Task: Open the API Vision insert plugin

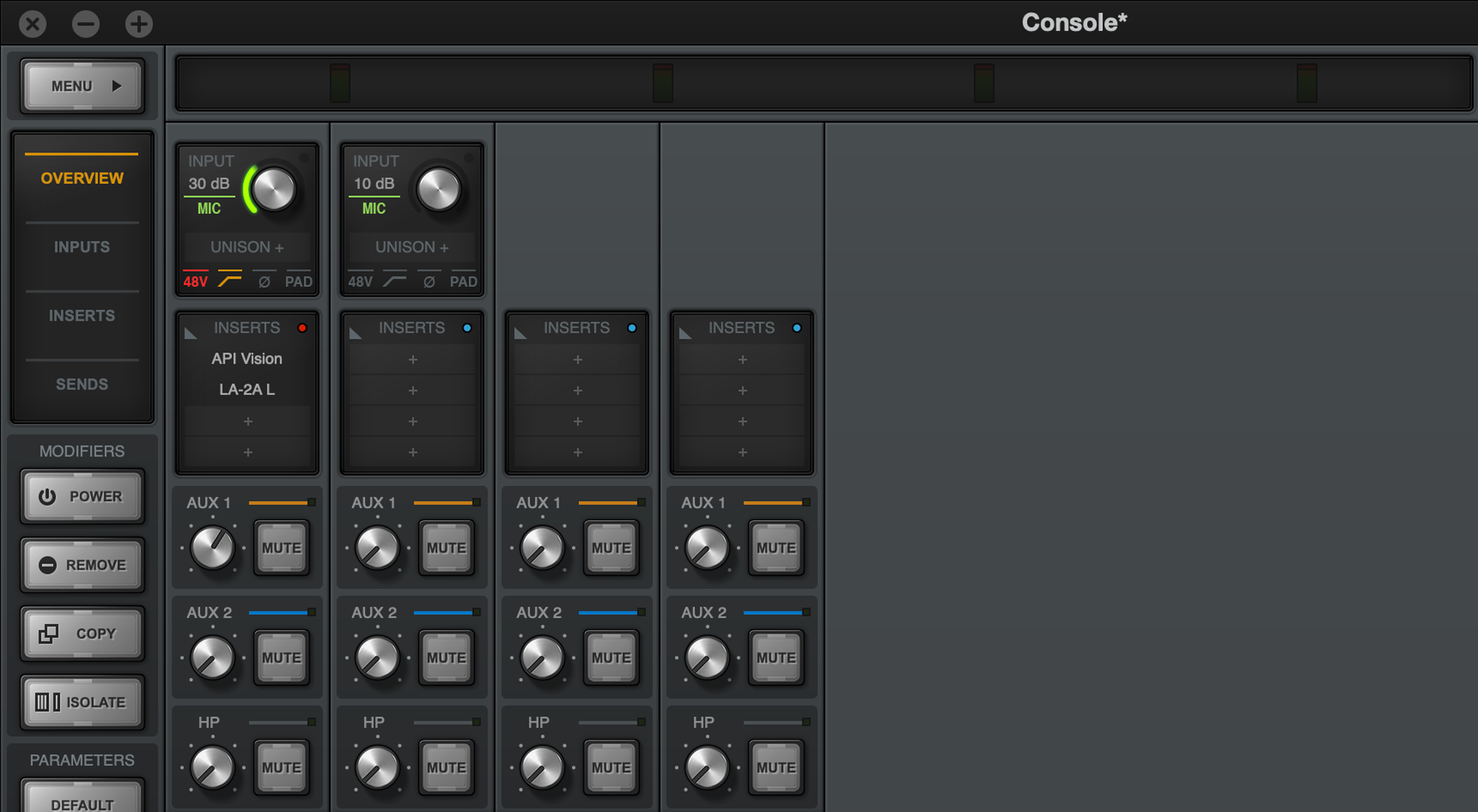Action: point(247,359)
